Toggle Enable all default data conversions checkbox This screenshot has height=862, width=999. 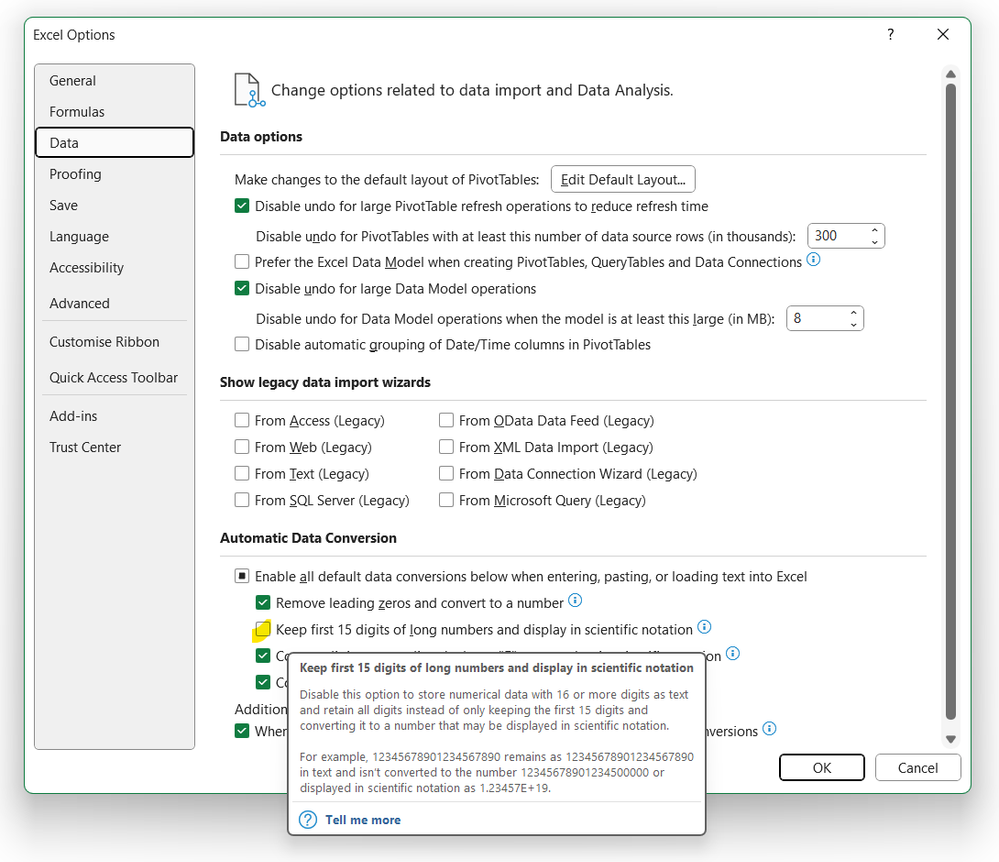242,577
